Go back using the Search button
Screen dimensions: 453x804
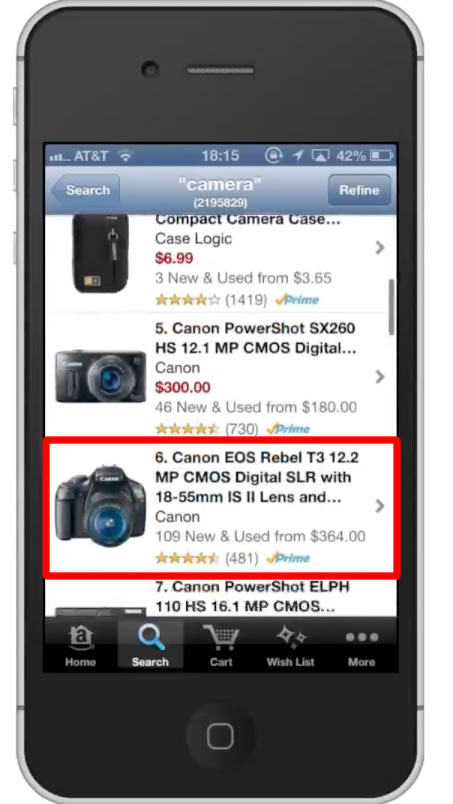(x=85, y=190)
